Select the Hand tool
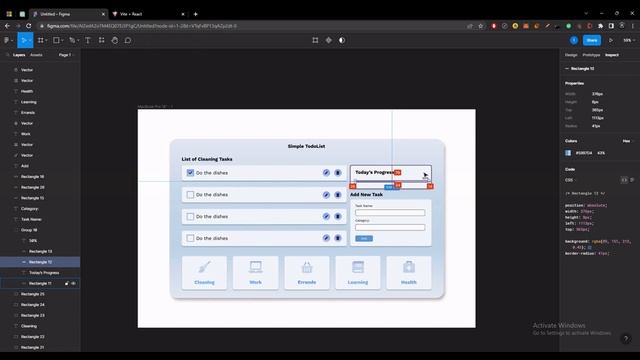This screenshot has width=640, height=360. pyautogui.click(x=115, y=40)
